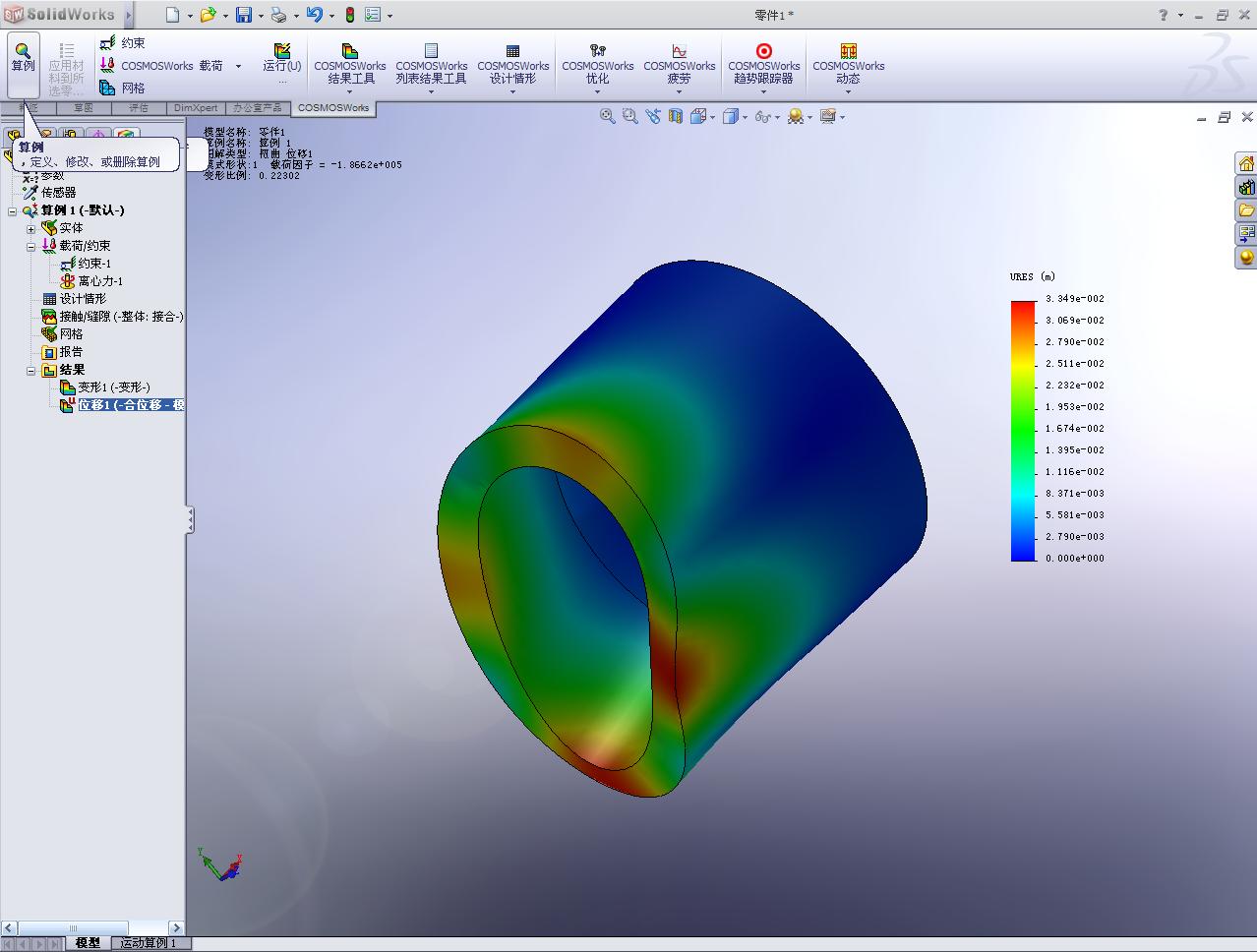
Task: Open the Design Library task pane icon
Action: coord(1246,187)
